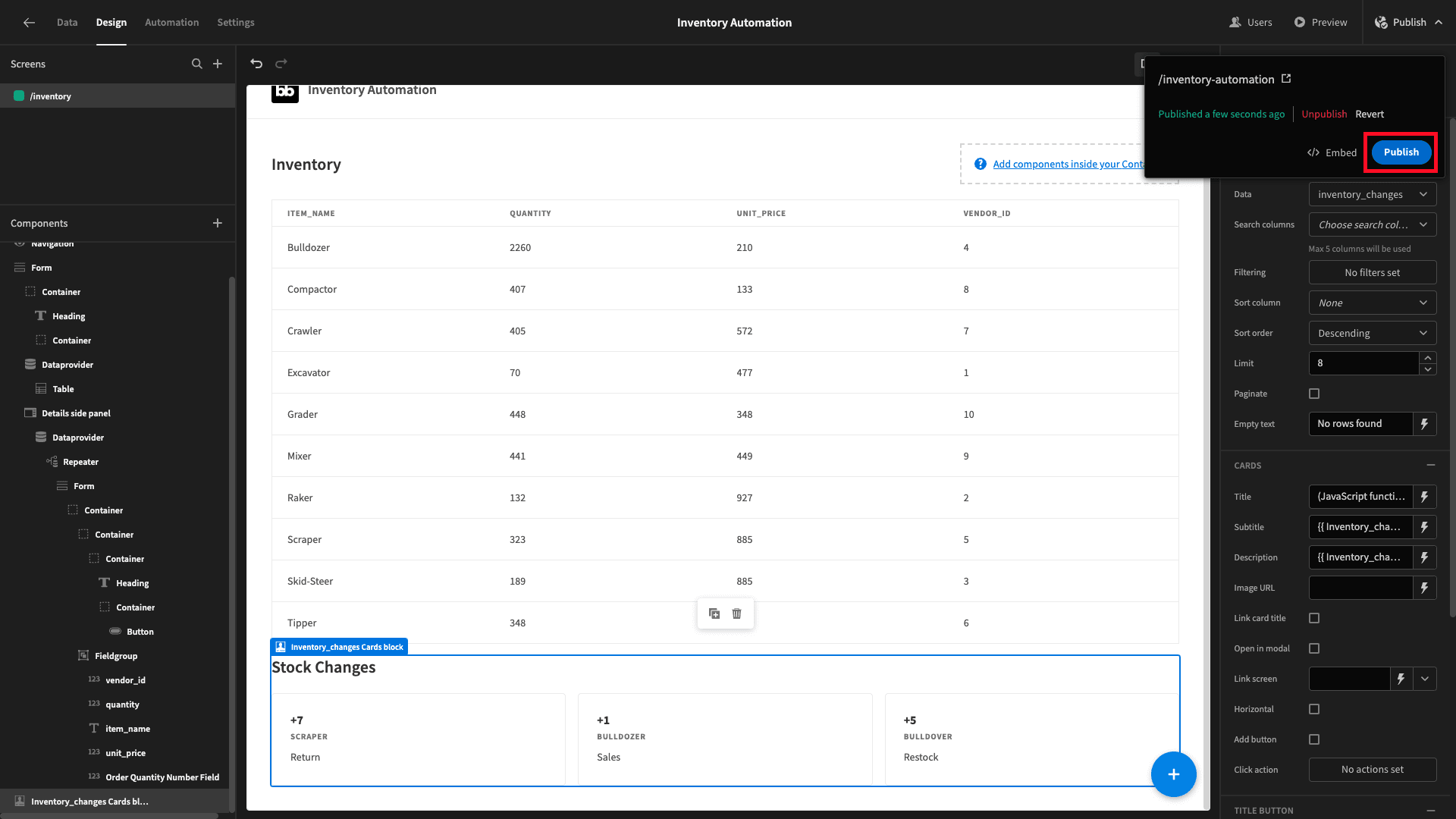Open published app link icon next to /inventory-automation
This screenshot has width=1456, height=819.
click(x=1286, y=79)
